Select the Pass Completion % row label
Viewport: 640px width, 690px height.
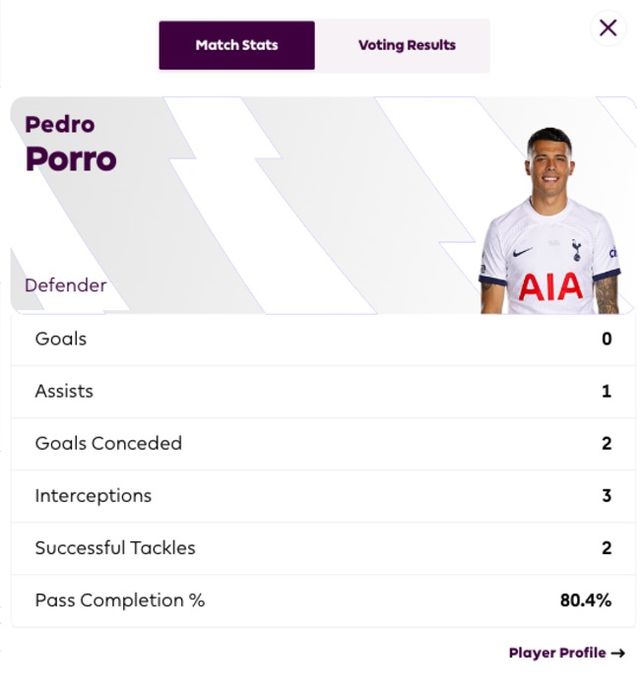[x=120, y=600]
